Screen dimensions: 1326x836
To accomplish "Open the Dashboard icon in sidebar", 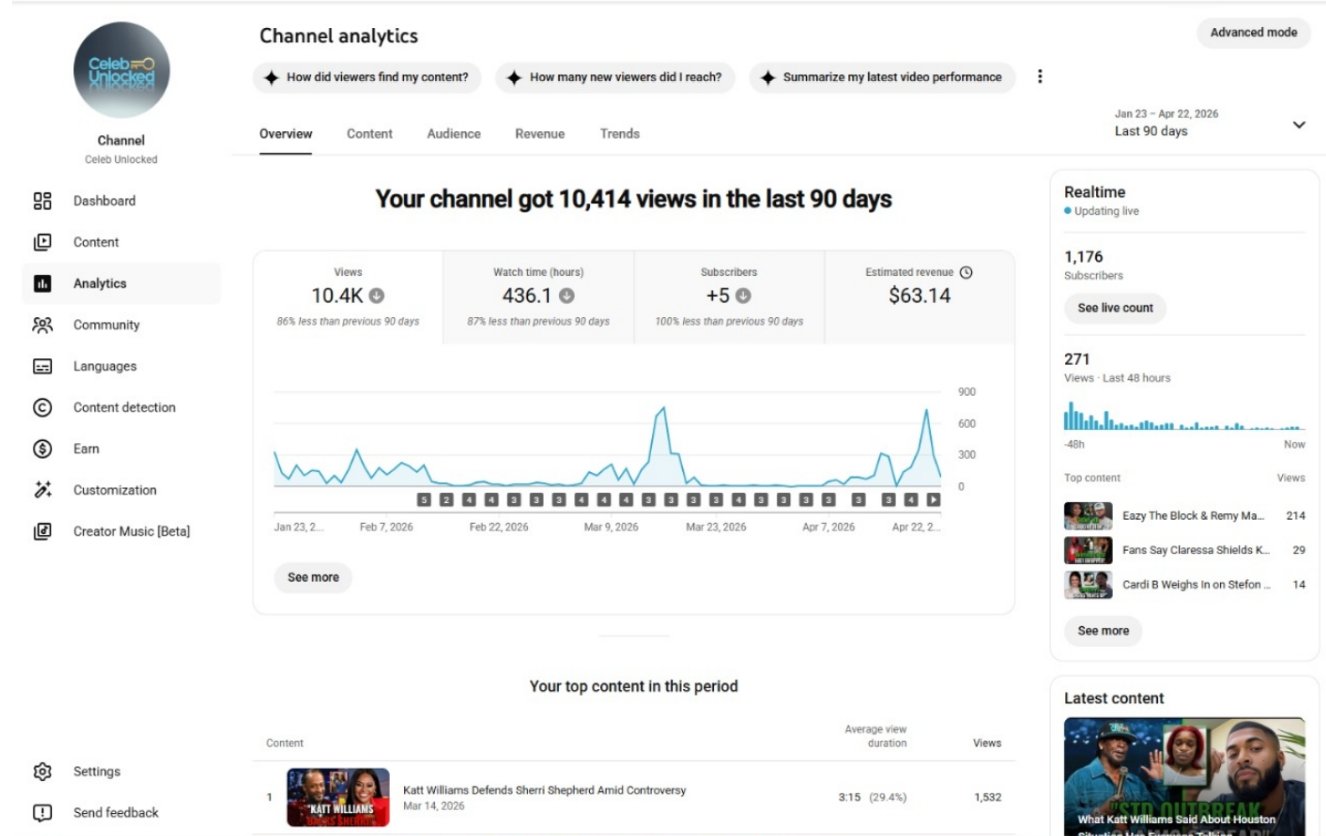I will pyautogui.click(x=42, y=201).
